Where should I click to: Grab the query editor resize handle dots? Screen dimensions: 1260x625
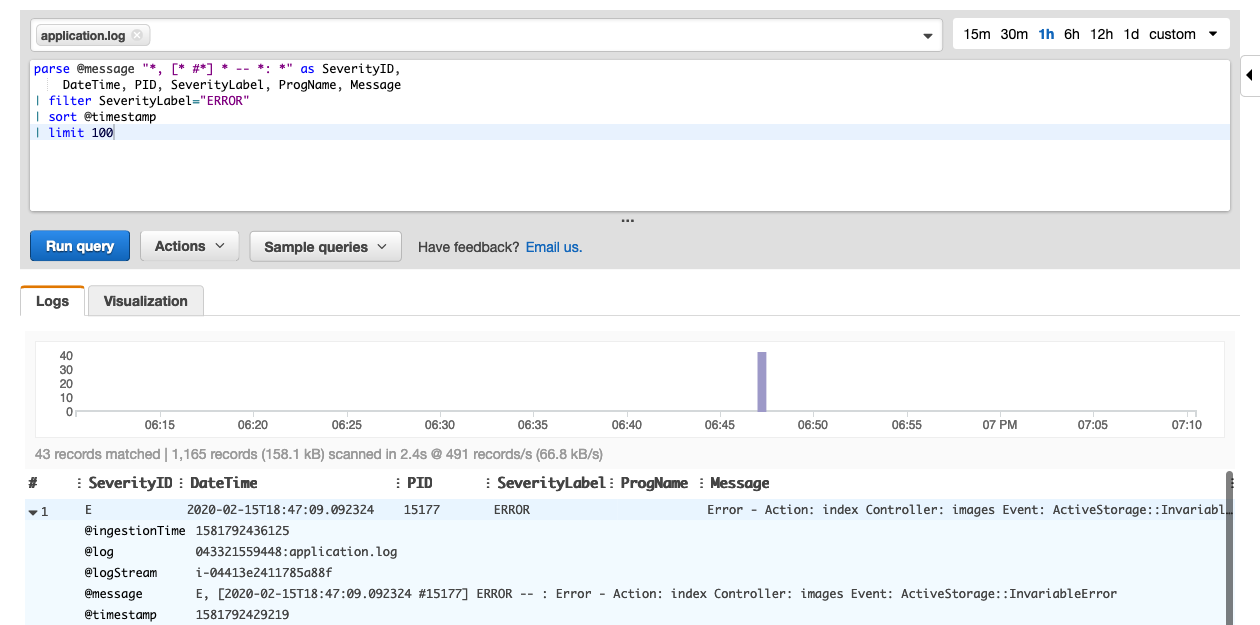coord(628,221)
